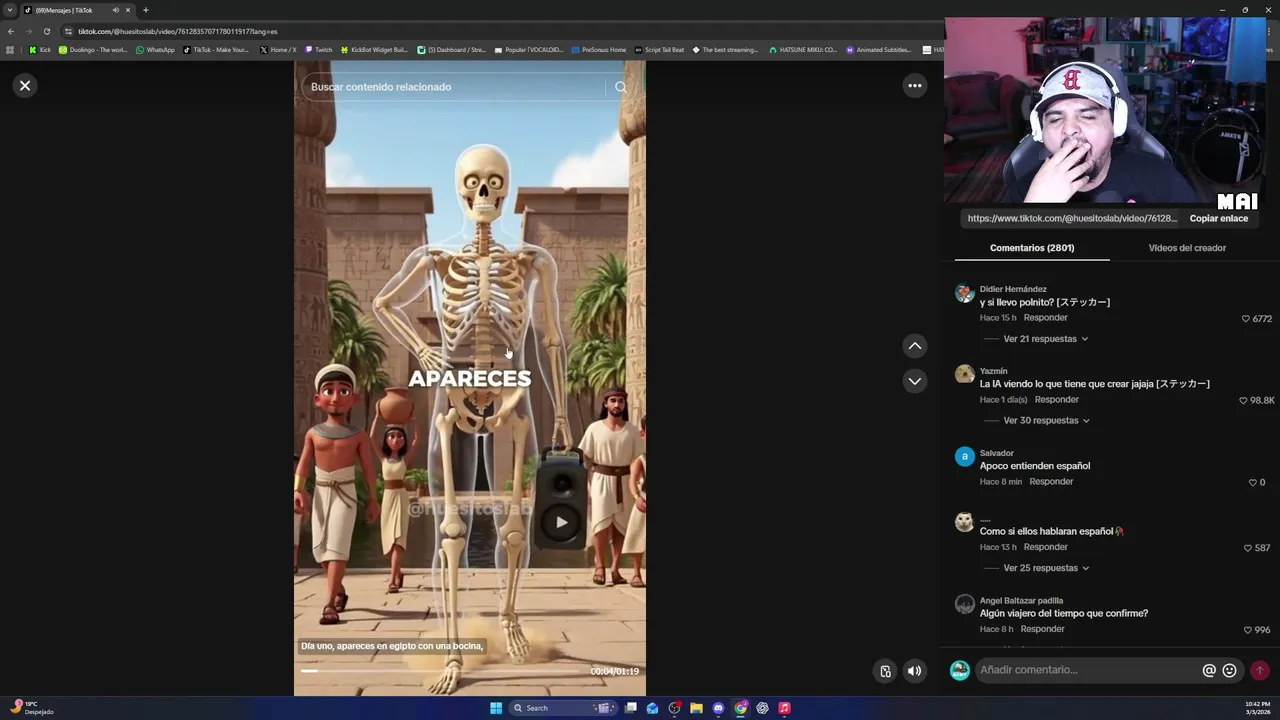Open the Windows Start menu

click(x=496, y=708)
